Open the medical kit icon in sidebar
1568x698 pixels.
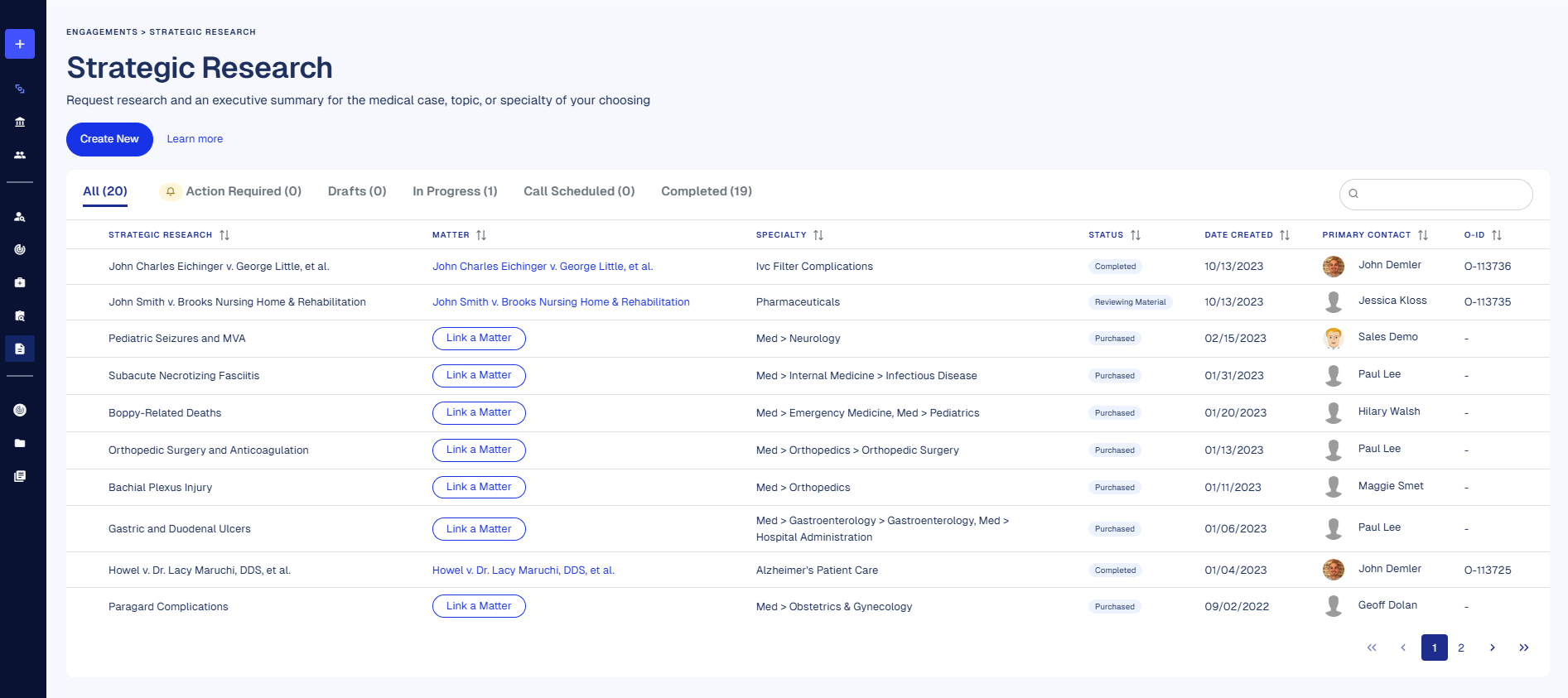[20, 282]
